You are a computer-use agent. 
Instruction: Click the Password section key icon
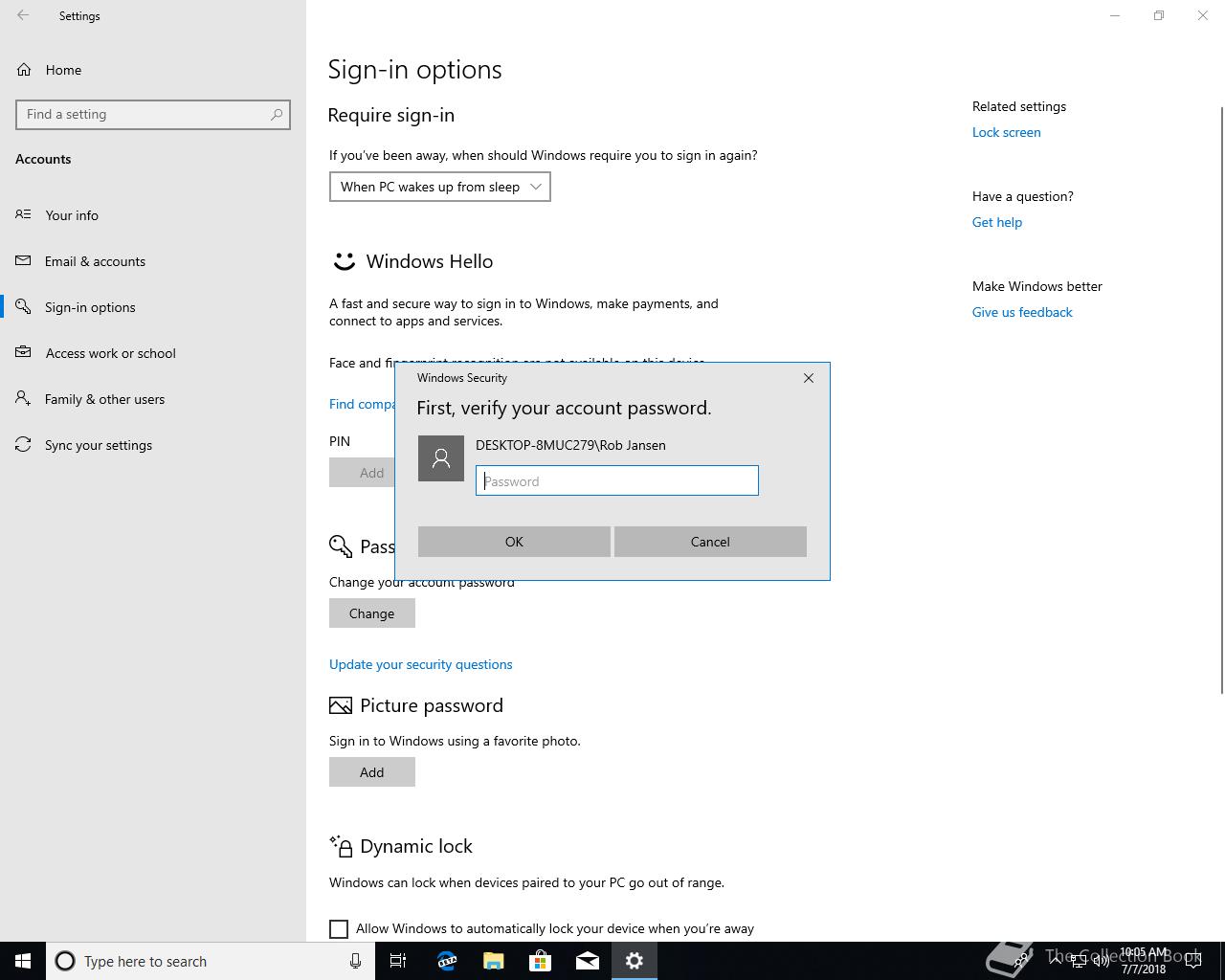[341, 546]
